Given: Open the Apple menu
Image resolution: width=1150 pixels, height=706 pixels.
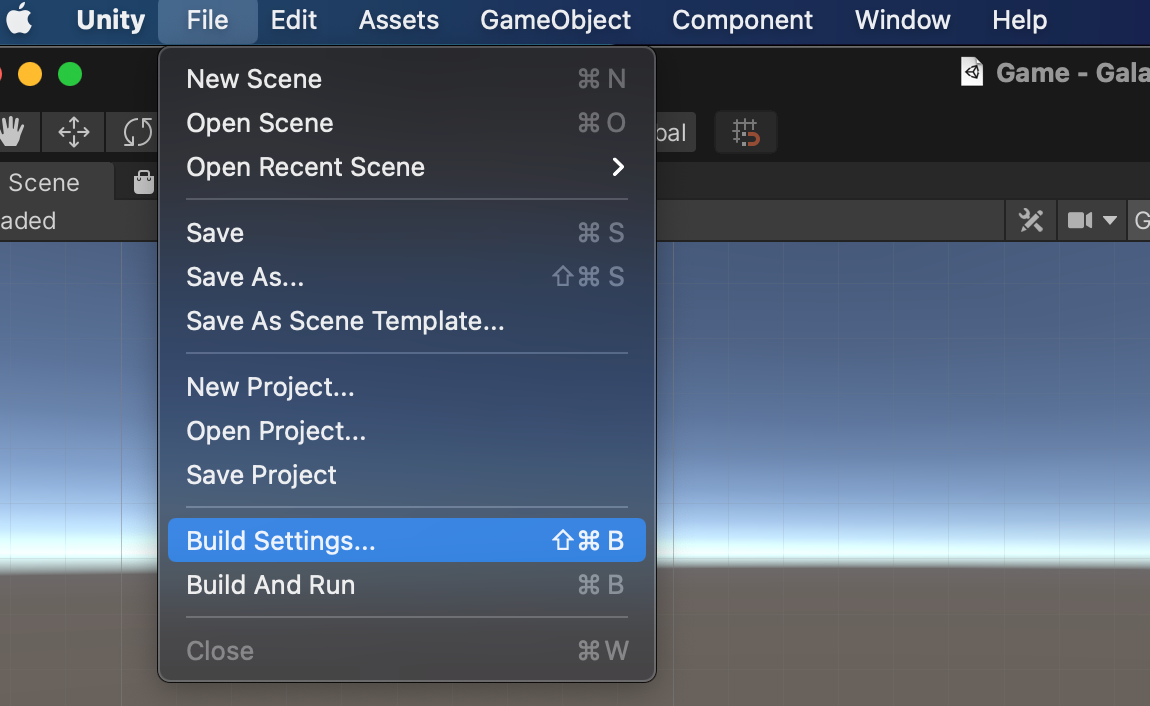Looking at the screenshot, I should (x=22, y=20).
